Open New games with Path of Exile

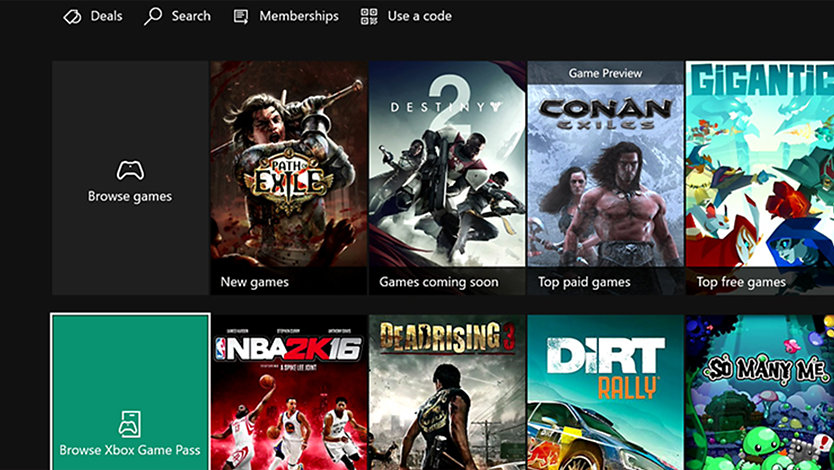pos(288,178)
